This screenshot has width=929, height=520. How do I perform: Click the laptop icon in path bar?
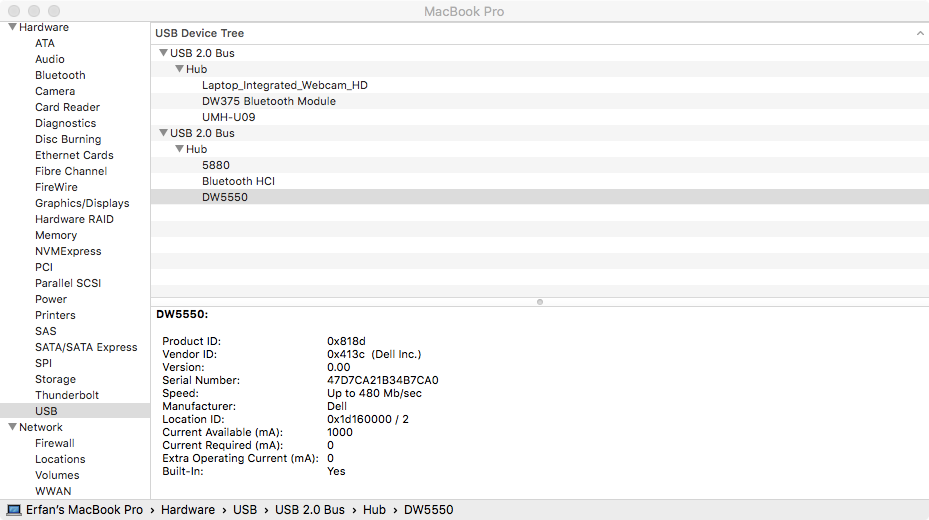14,510
